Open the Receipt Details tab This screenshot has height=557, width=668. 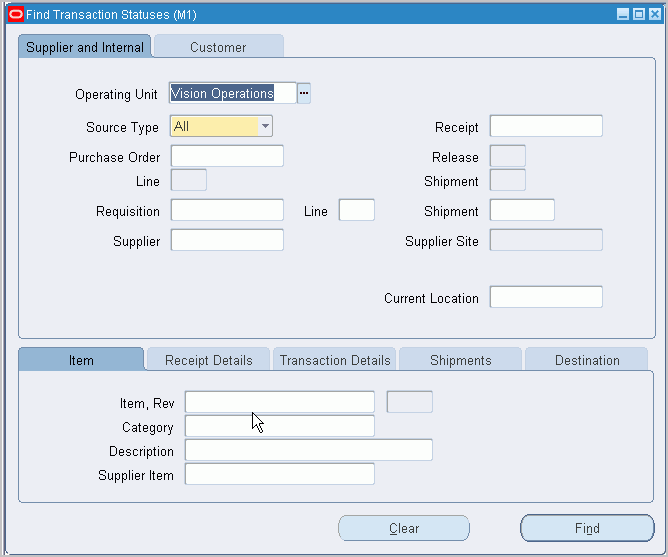click(x=208, y=360)
